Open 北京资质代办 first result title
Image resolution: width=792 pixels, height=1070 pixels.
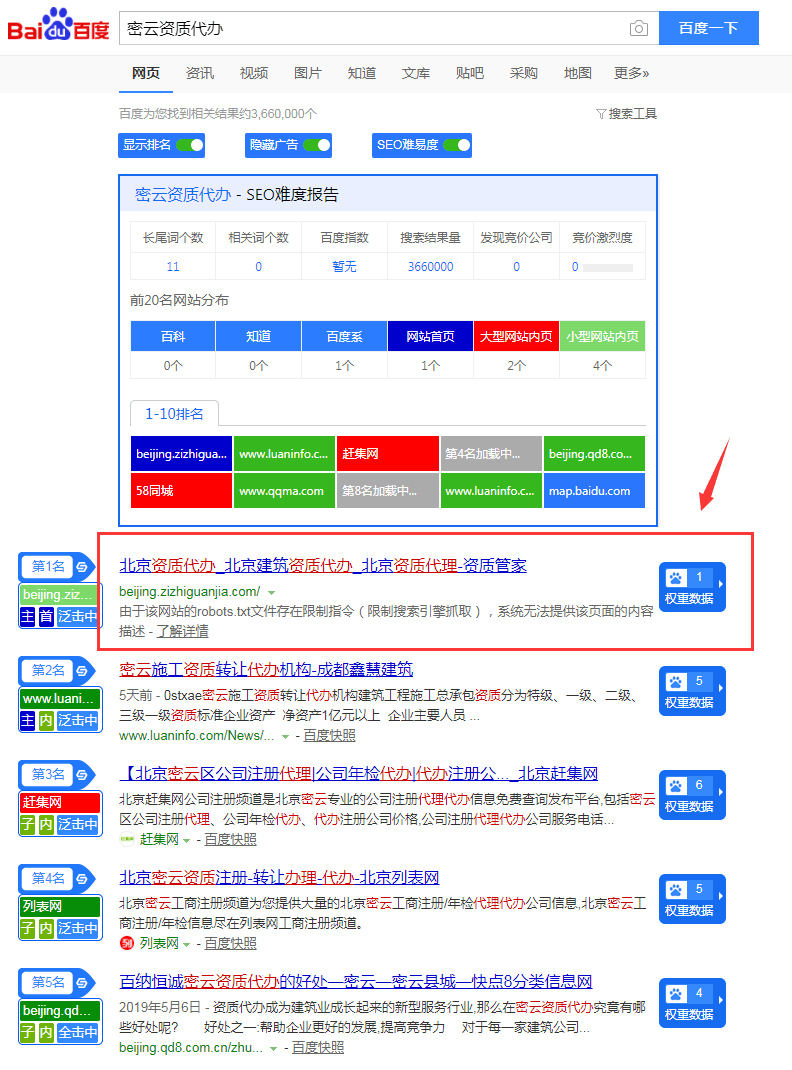click(323, 566)
